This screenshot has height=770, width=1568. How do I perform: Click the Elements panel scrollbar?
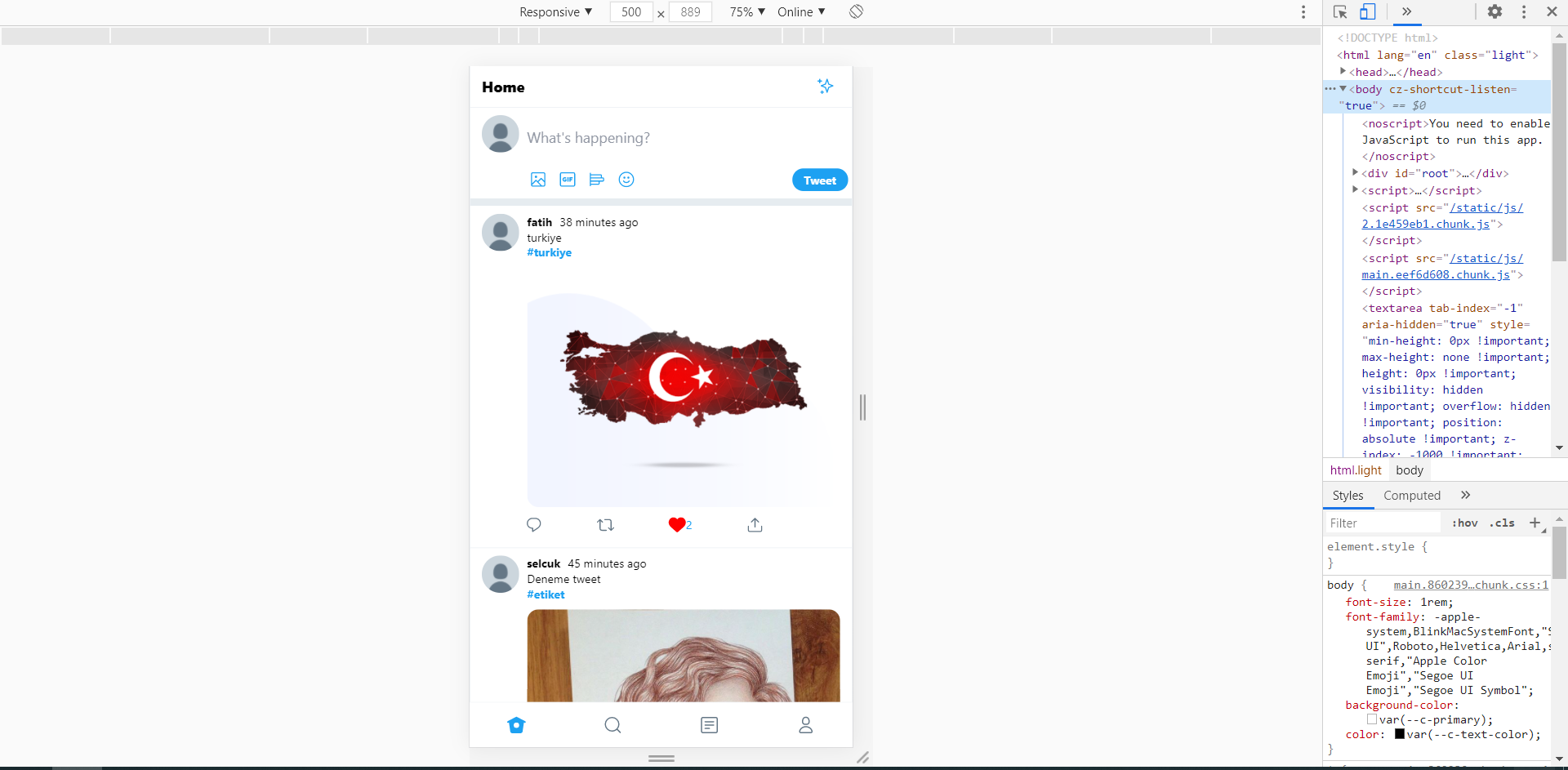pos(1559,152)
